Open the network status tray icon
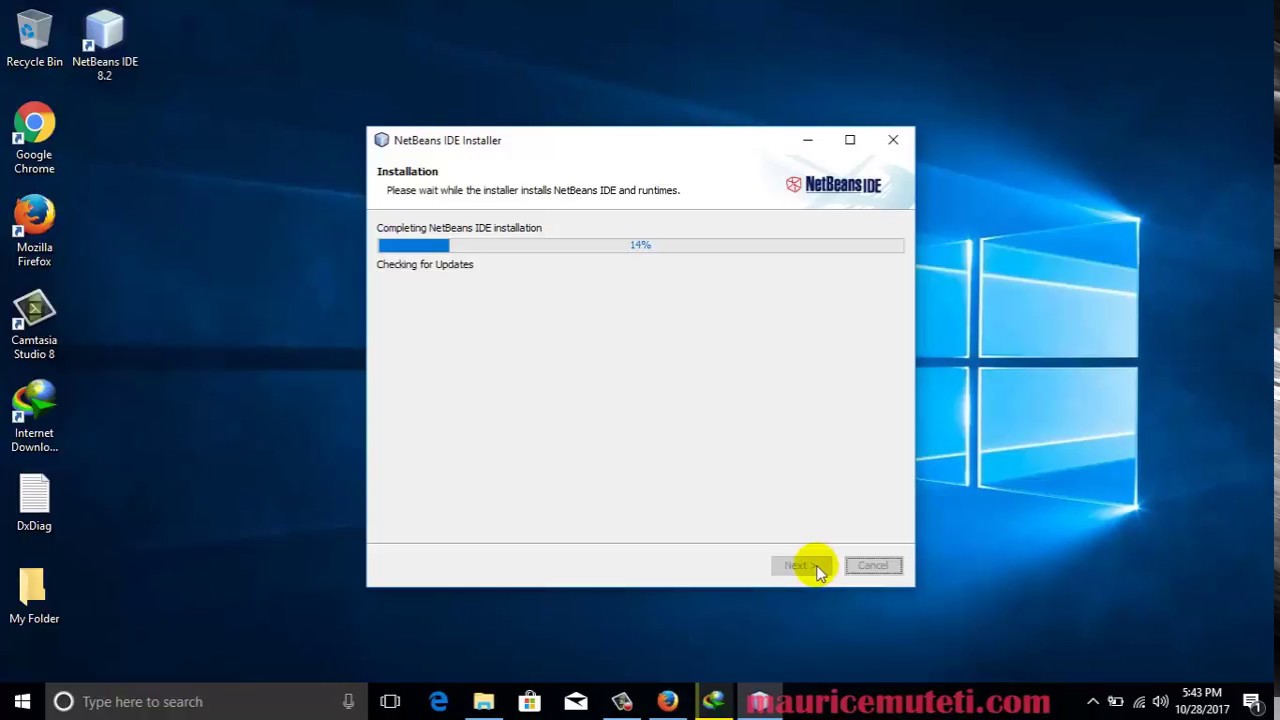 tap(1138, 701)
